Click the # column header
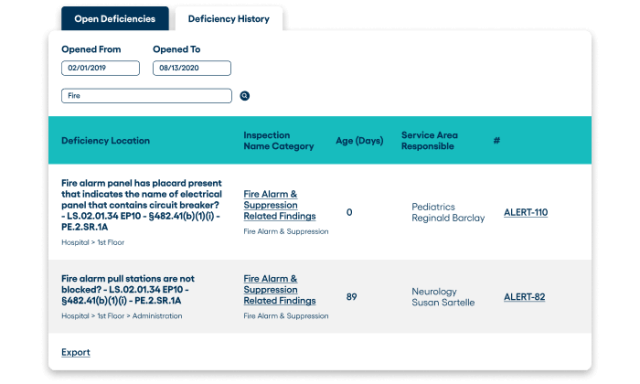This screenshot has width=640, height=384. pyautogui.click(x=496, y=140)
